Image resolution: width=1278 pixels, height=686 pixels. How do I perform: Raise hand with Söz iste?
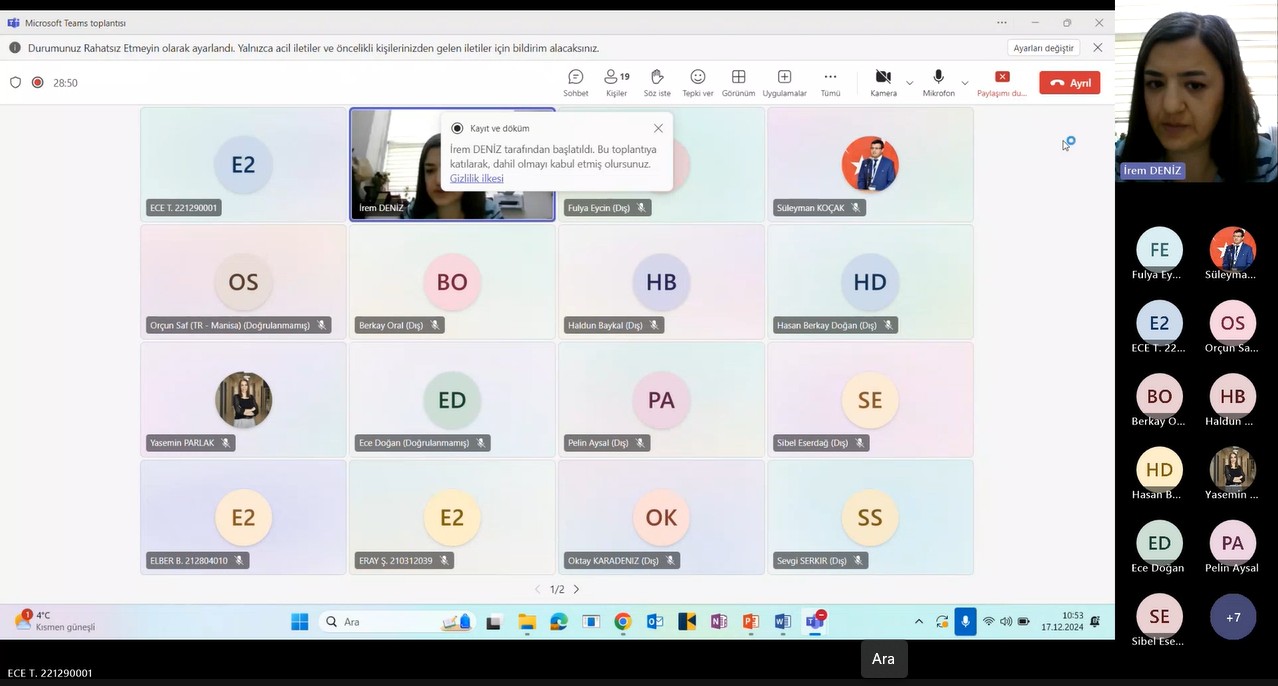coord(656,82)
